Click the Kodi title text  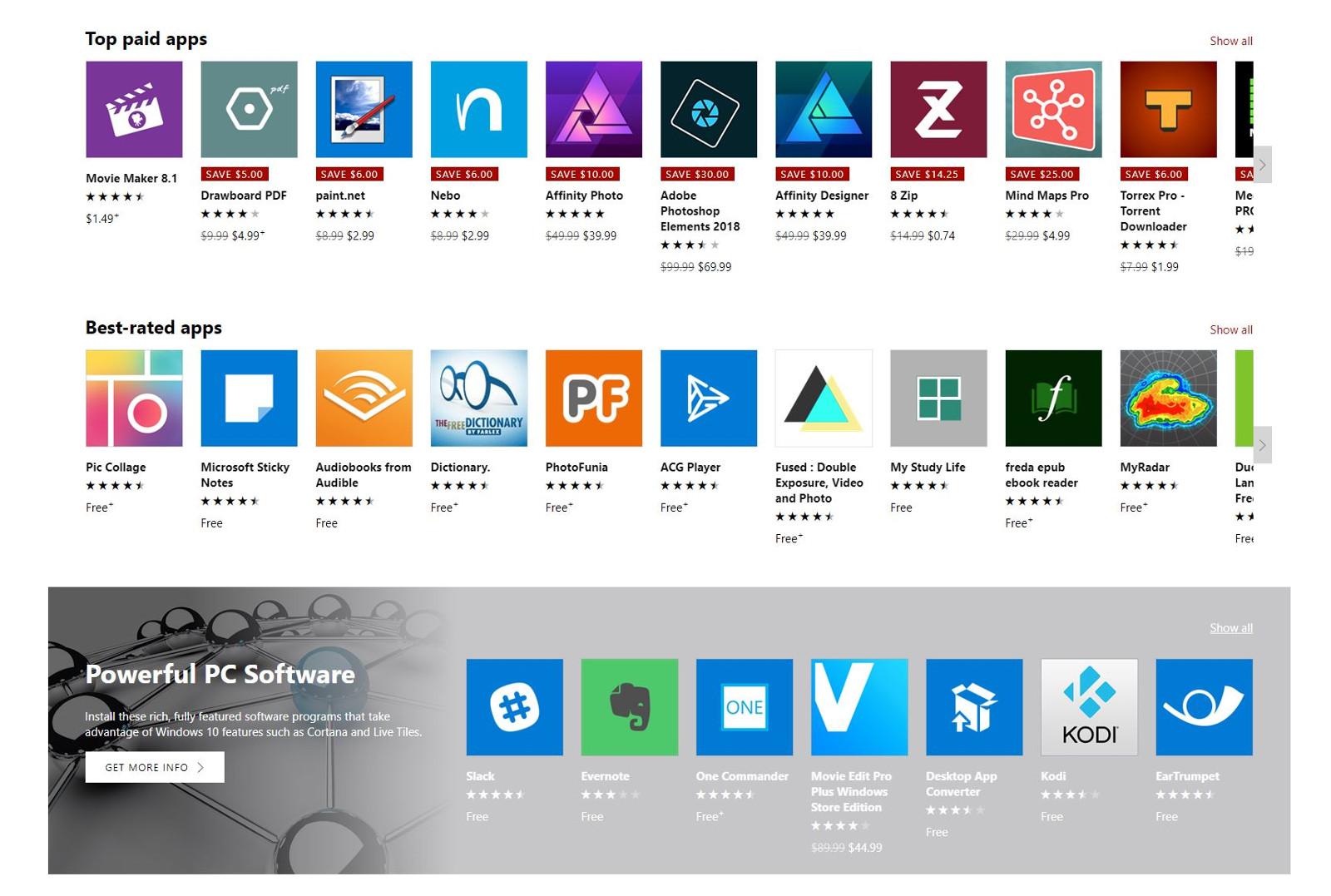(1053, 776)
